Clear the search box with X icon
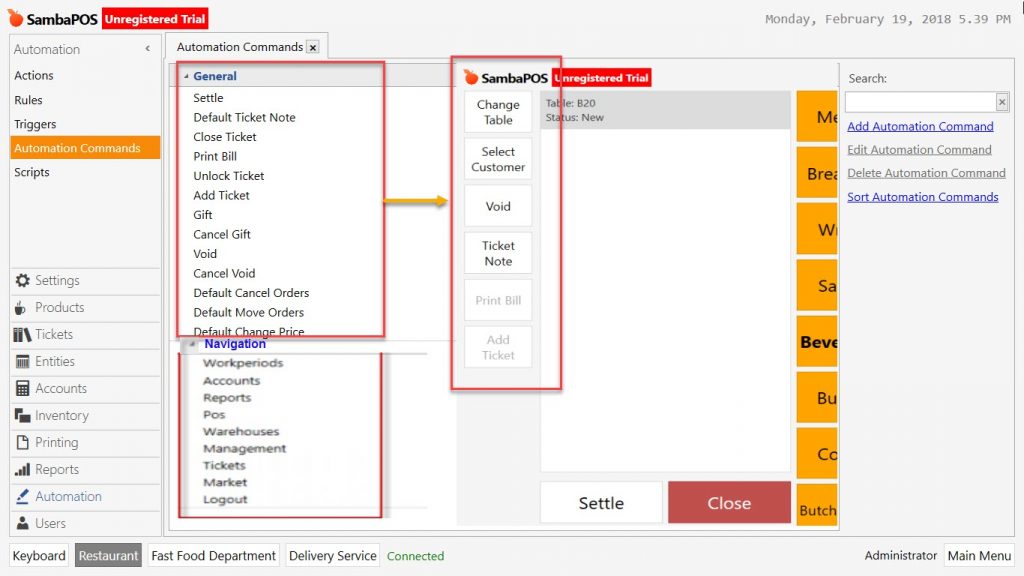 coord(1002,102)
